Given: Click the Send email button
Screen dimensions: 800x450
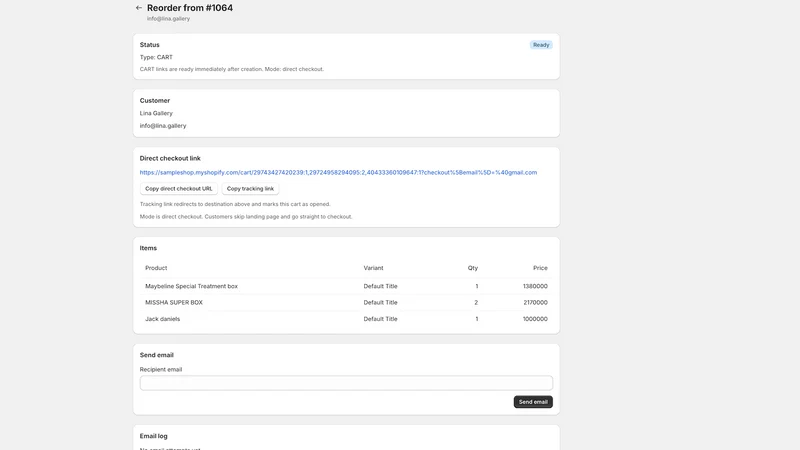Looking at the screenshot, I should (533, 402).
